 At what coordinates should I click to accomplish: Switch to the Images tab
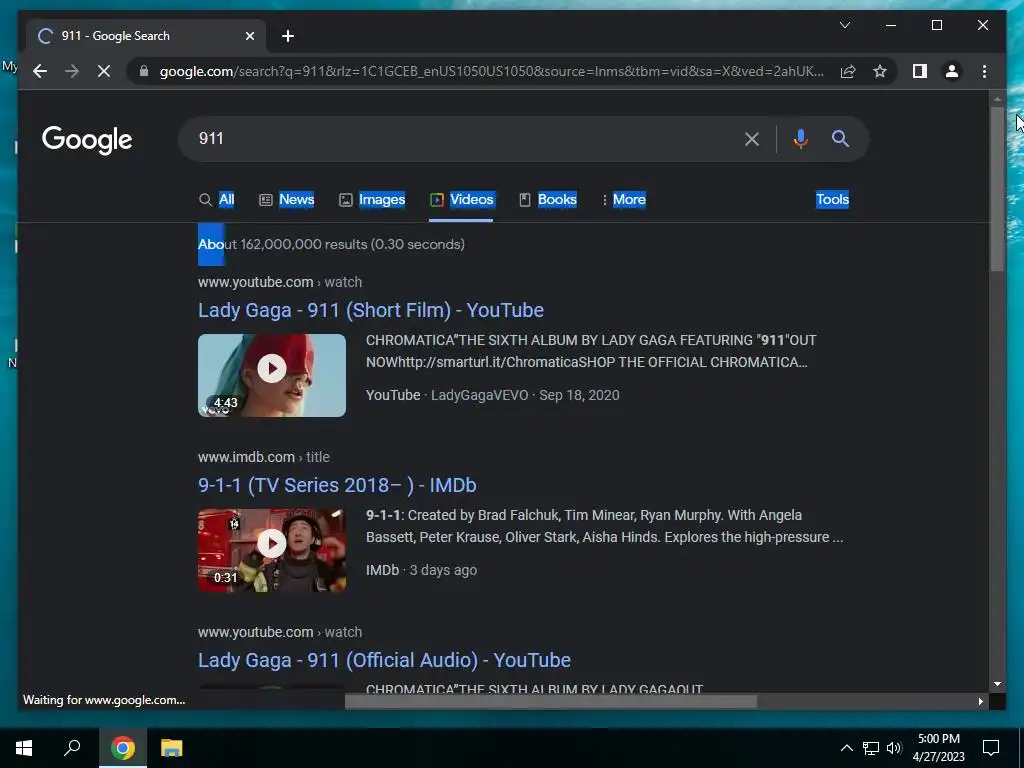372,199
